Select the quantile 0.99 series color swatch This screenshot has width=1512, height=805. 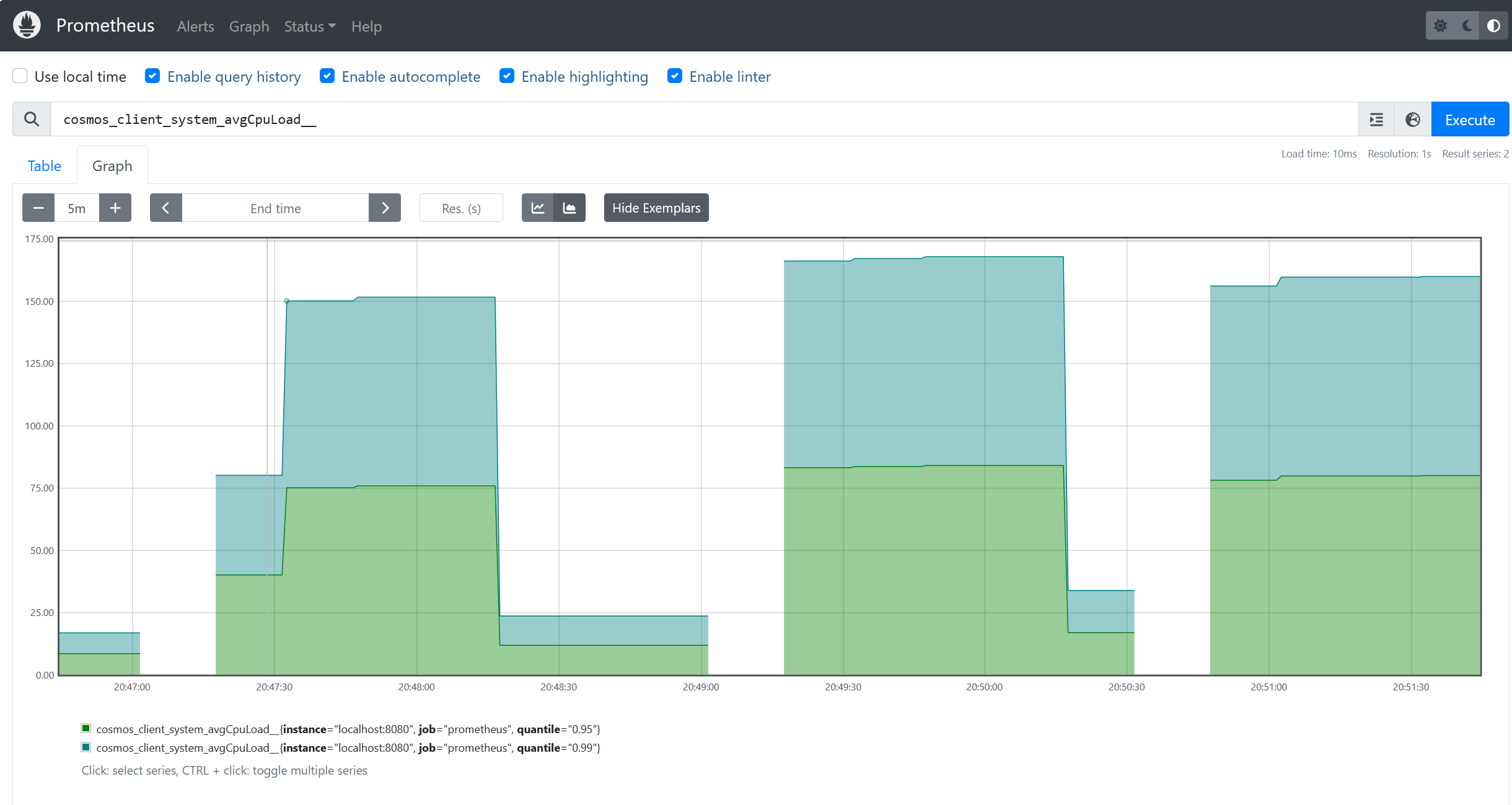tap(86, 747)
